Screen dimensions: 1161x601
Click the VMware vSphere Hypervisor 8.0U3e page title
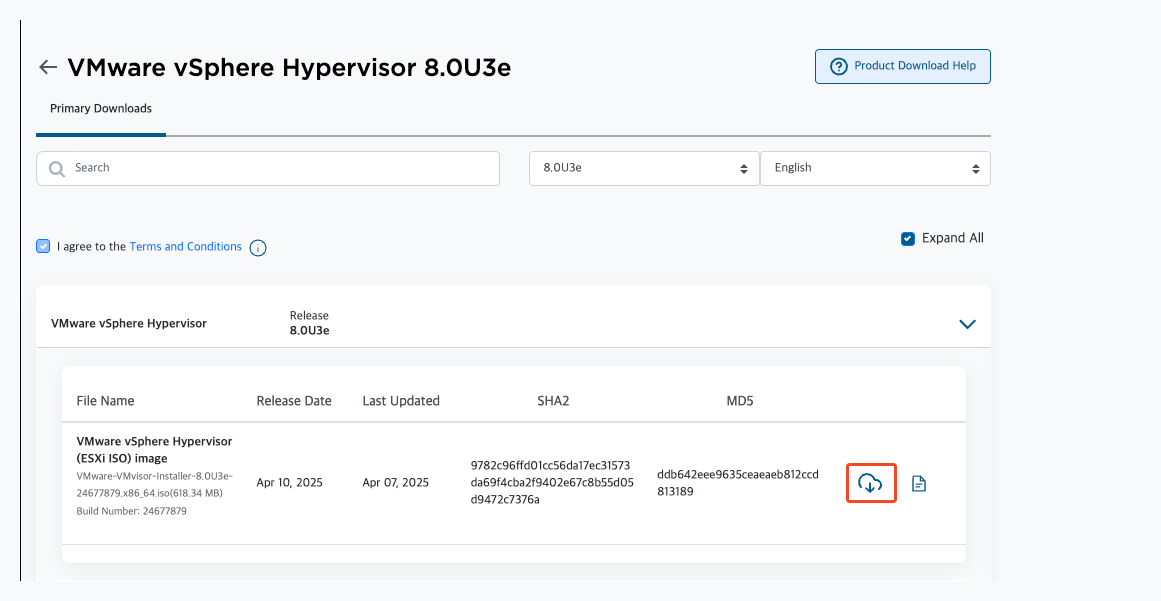[289, 67]
